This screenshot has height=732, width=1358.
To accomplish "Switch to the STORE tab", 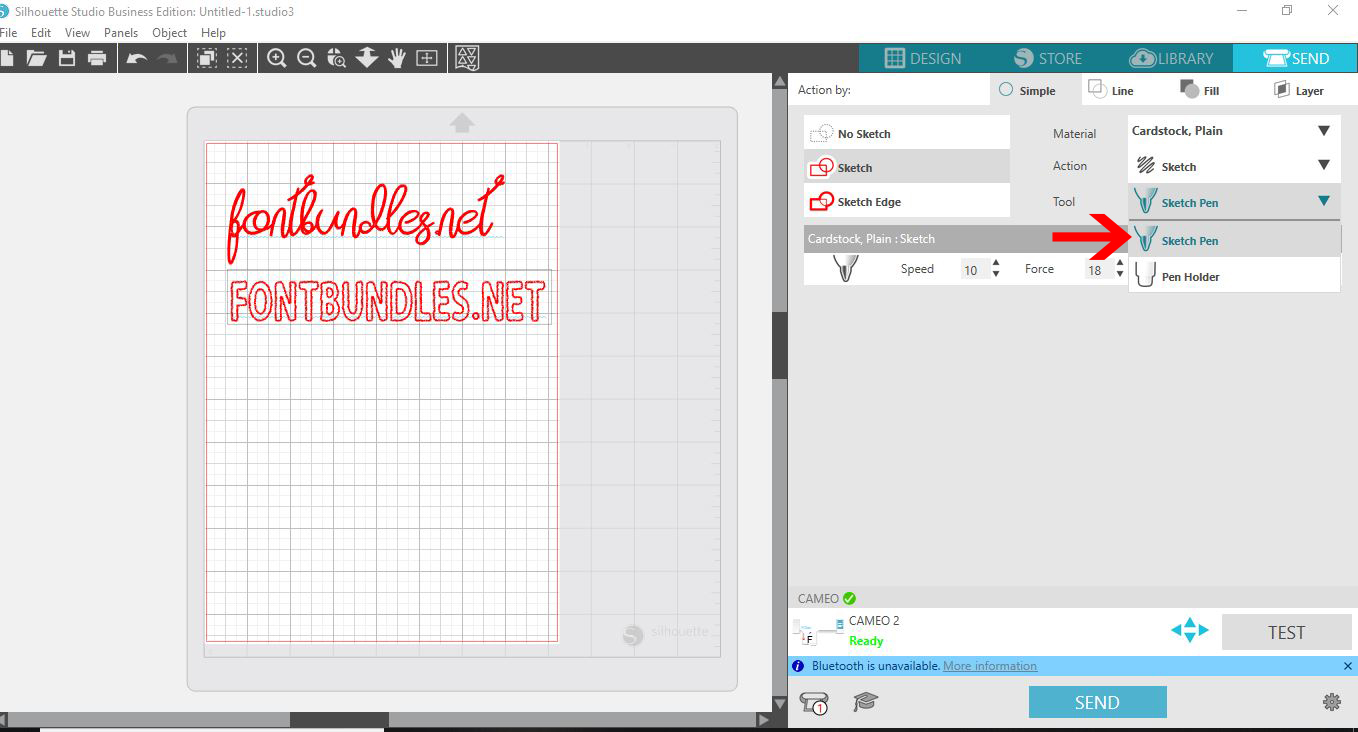I will (1046, 58).
